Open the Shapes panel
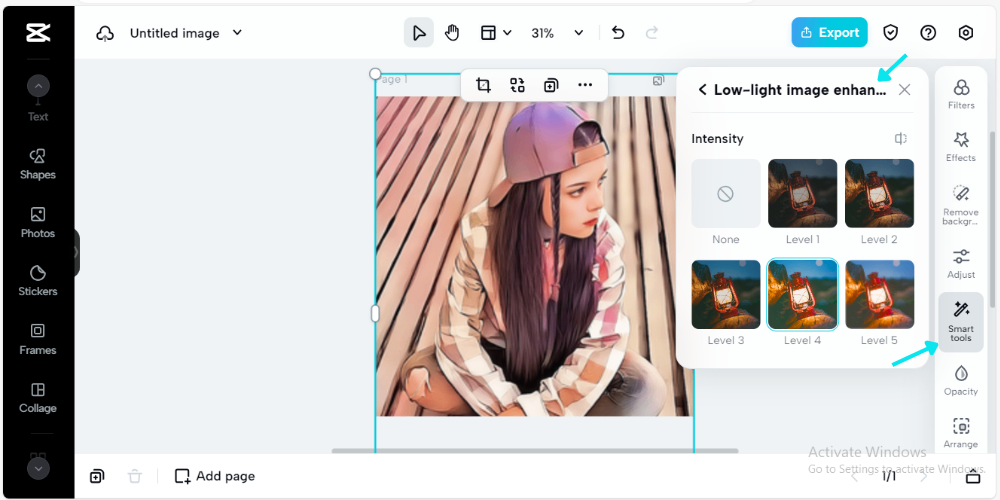Image resolution: width=1000 pixels, height=500 pixels. pos(38,164)
